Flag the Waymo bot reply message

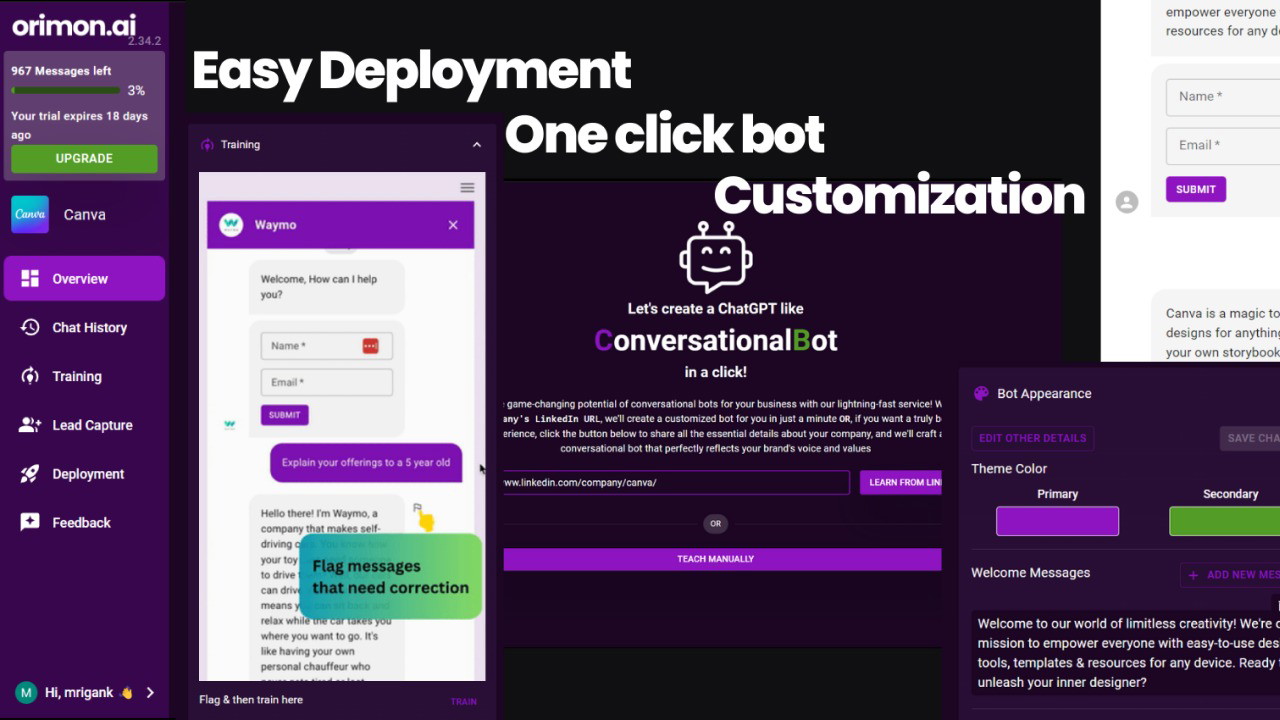tap(418, 508)
